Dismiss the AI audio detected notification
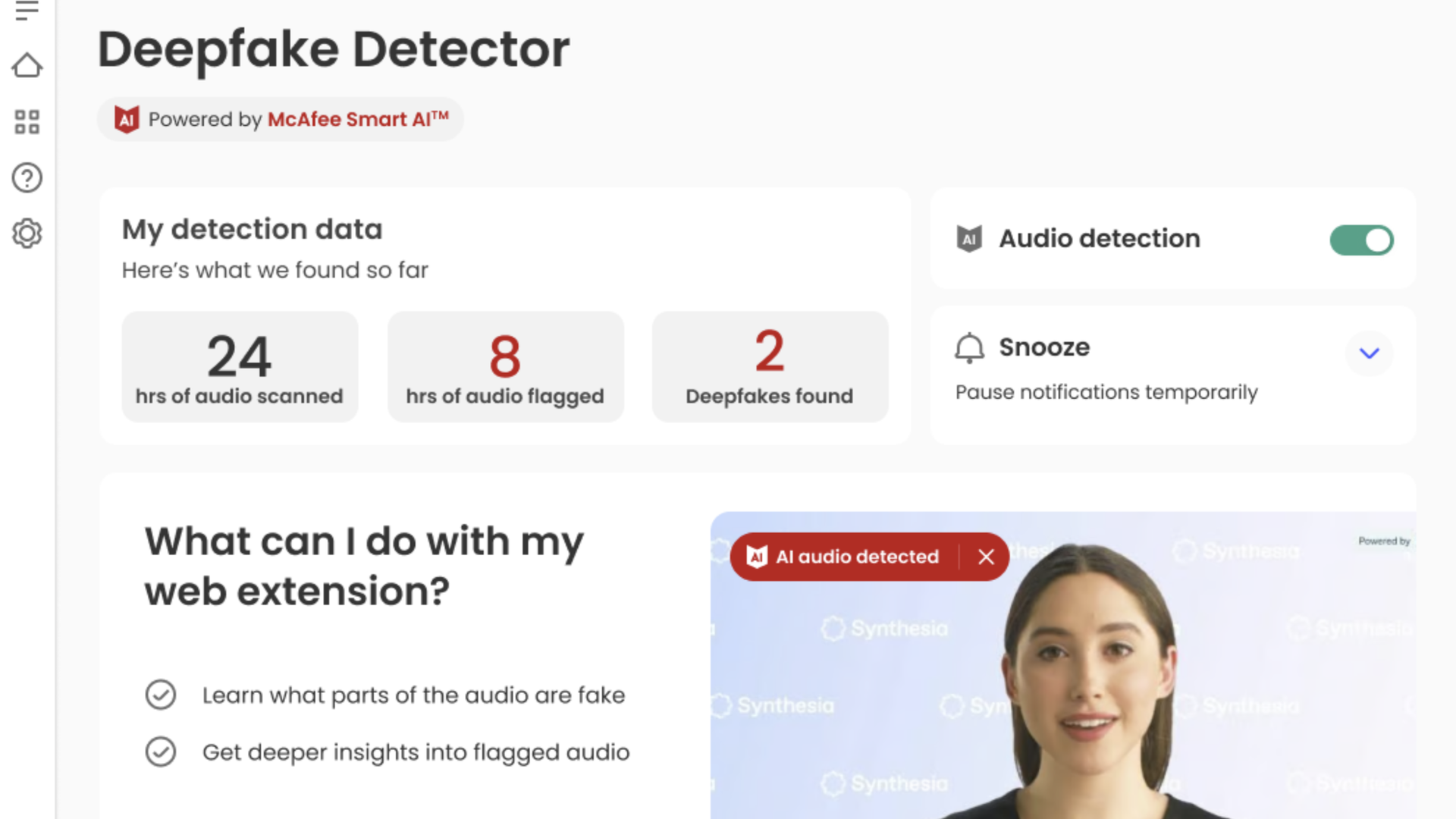Image resolution: width=1456 pixels, height=819 pixels. coord(986,557)
